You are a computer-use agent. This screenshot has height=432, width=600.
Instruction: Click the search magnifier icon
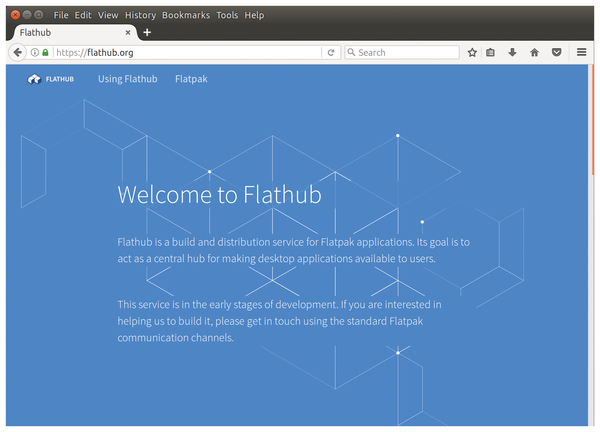coord(351,52)
